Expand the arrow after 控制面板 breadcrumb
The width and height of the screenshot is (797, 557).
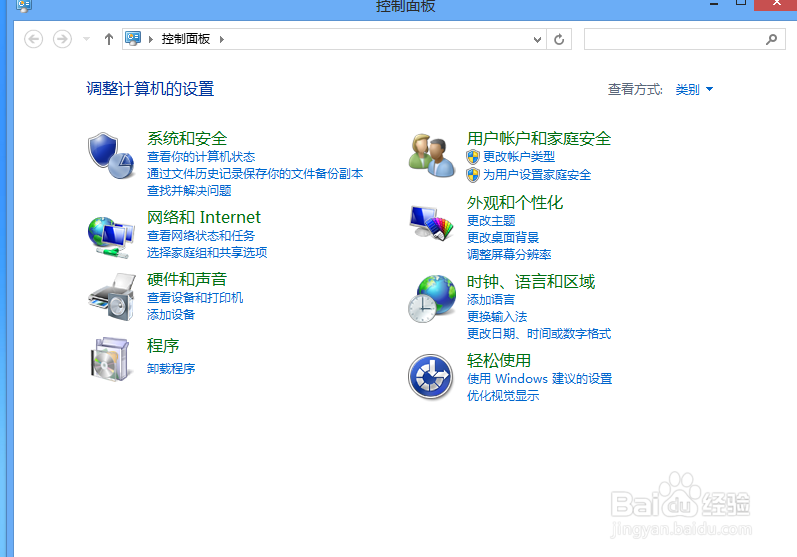tap(222, 39)
